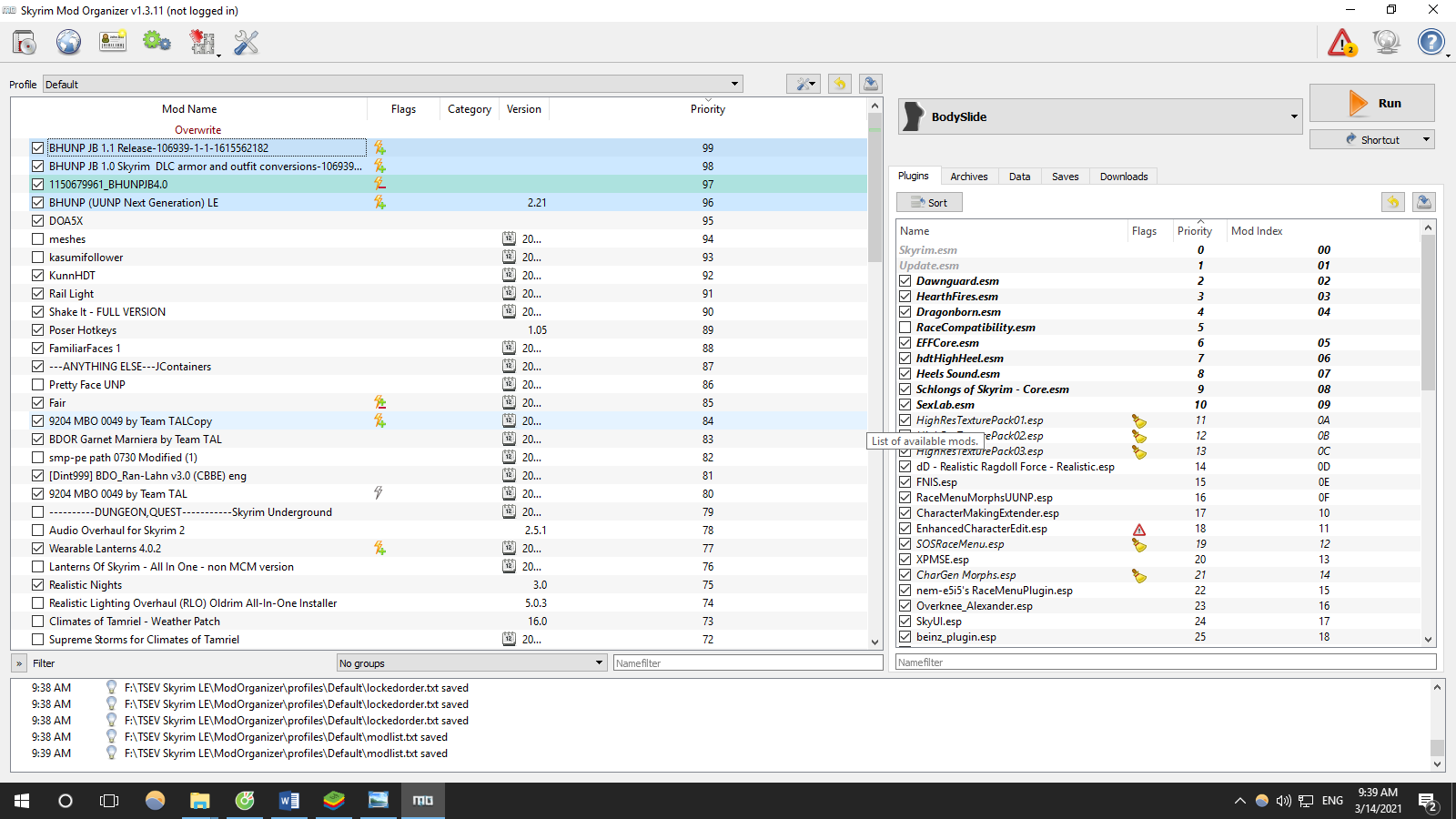Image resolution: width=1456 pixels, height=819 pixels.
Task: Open the No groups dropdown
Action: pyautogui.click(x=471, y=662)
